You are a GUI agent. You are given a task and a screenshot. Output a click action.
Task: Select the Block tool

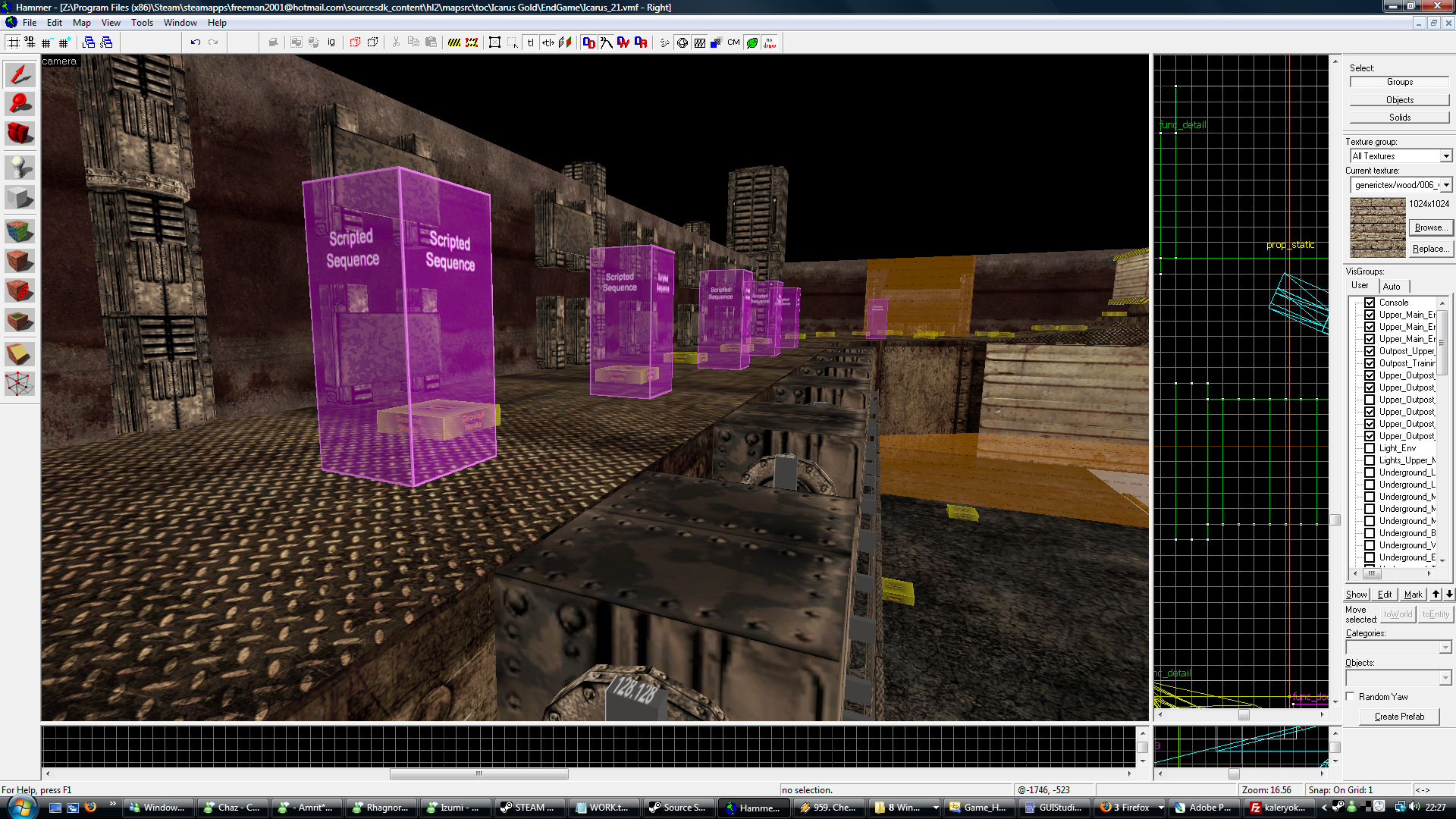click(20, 197)
